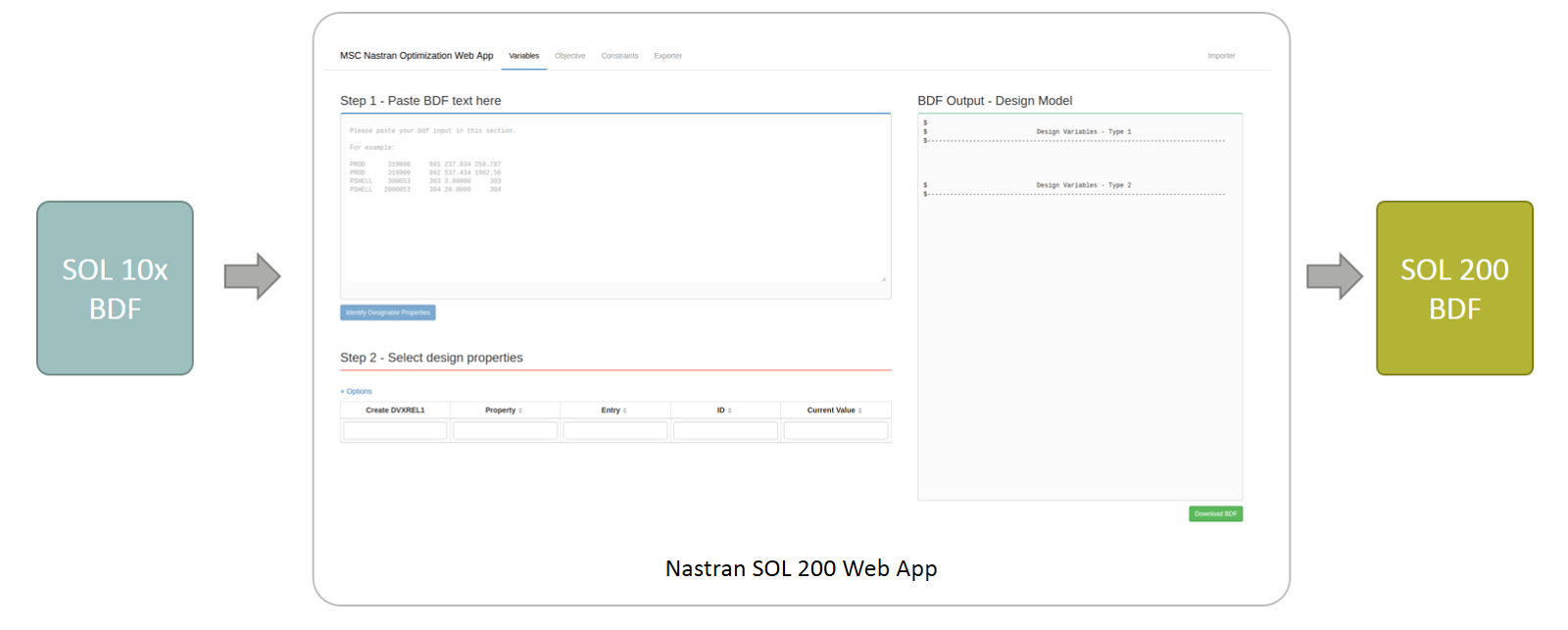This screenshot has height=630, width=1568.
Task: Sort the table by ID column
Action: click(x=724, y=411)
